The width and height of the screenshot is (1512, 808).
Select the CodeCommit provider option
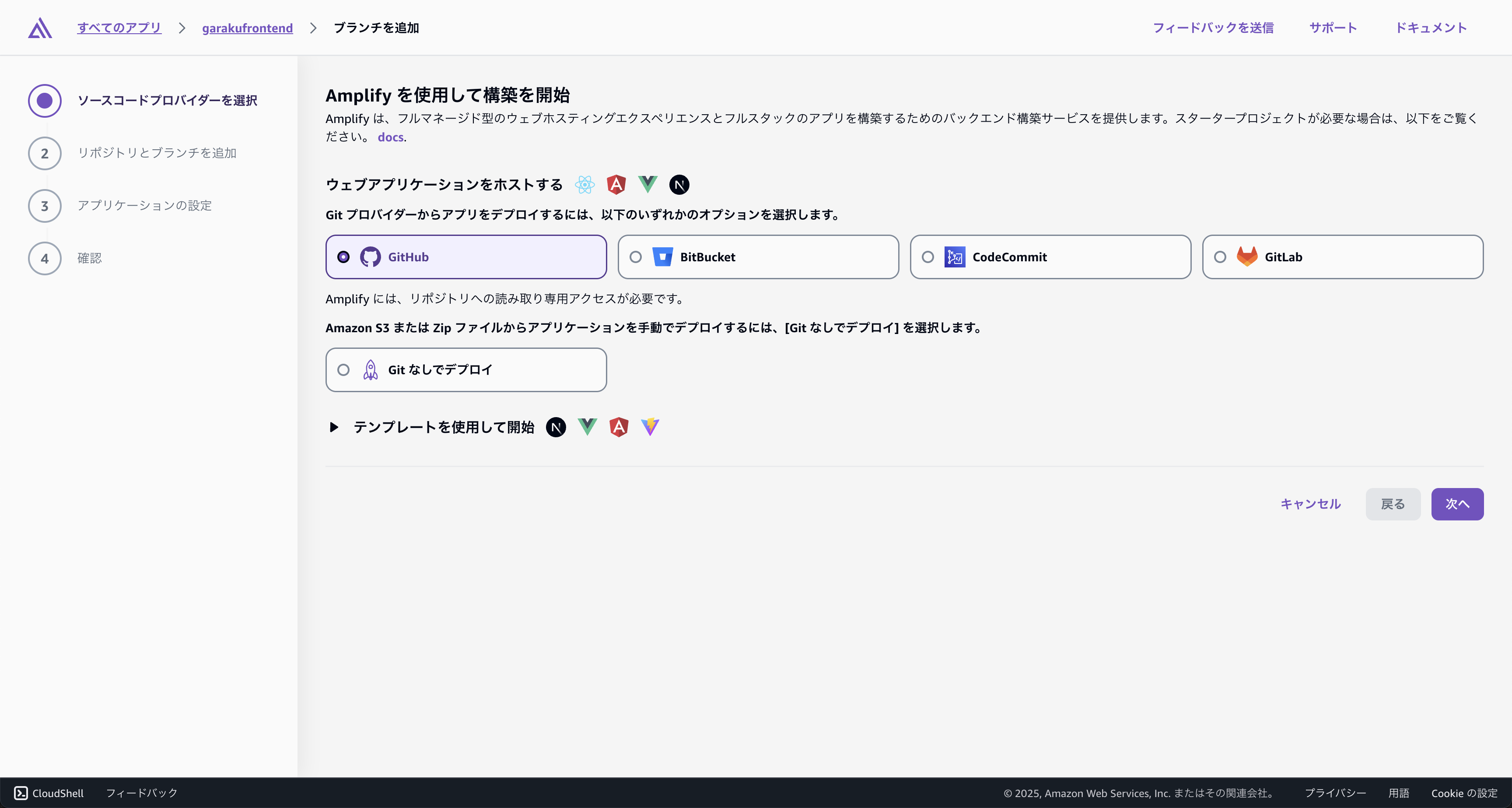coord(928,256)
